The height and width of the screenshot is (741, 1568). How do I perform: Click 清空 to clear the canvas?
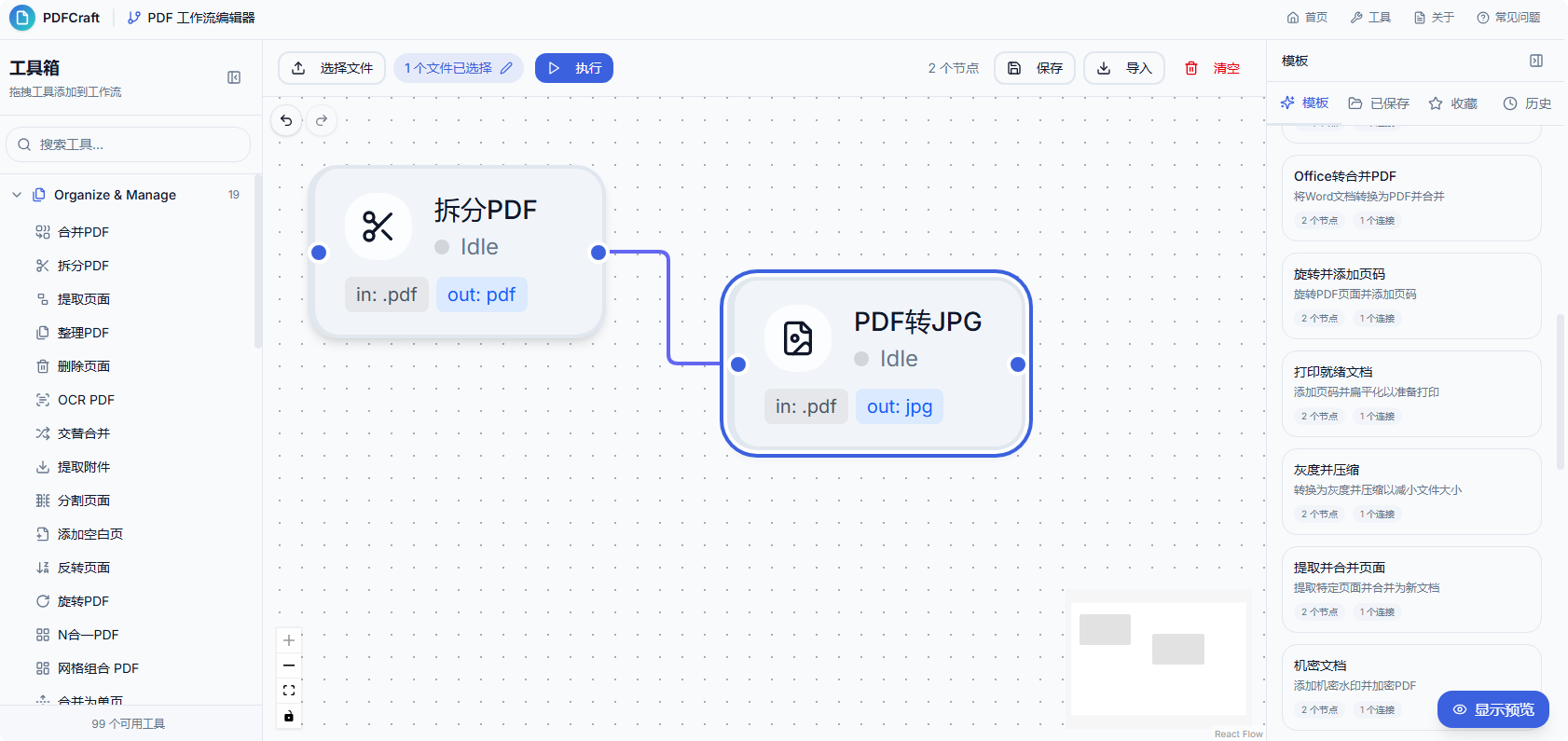(1213, 68)
